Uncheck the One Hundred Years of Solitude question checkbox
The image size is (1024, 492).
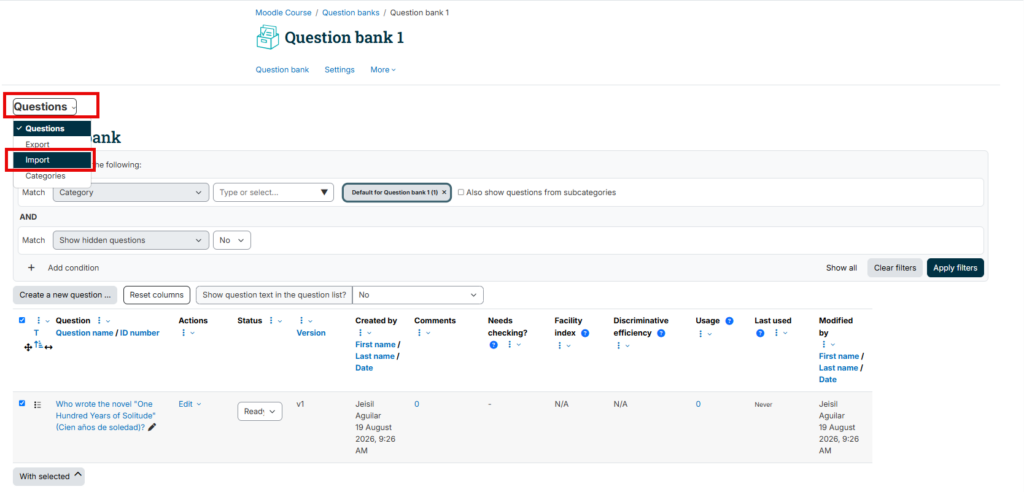tap(22, 404)
